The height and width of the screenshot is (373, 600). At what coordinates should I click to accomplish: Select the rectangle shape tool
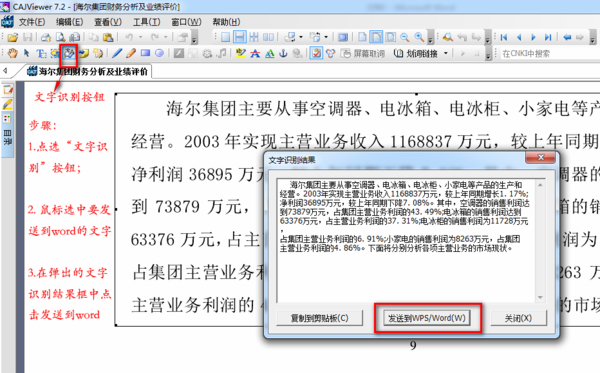pos(145,53)
